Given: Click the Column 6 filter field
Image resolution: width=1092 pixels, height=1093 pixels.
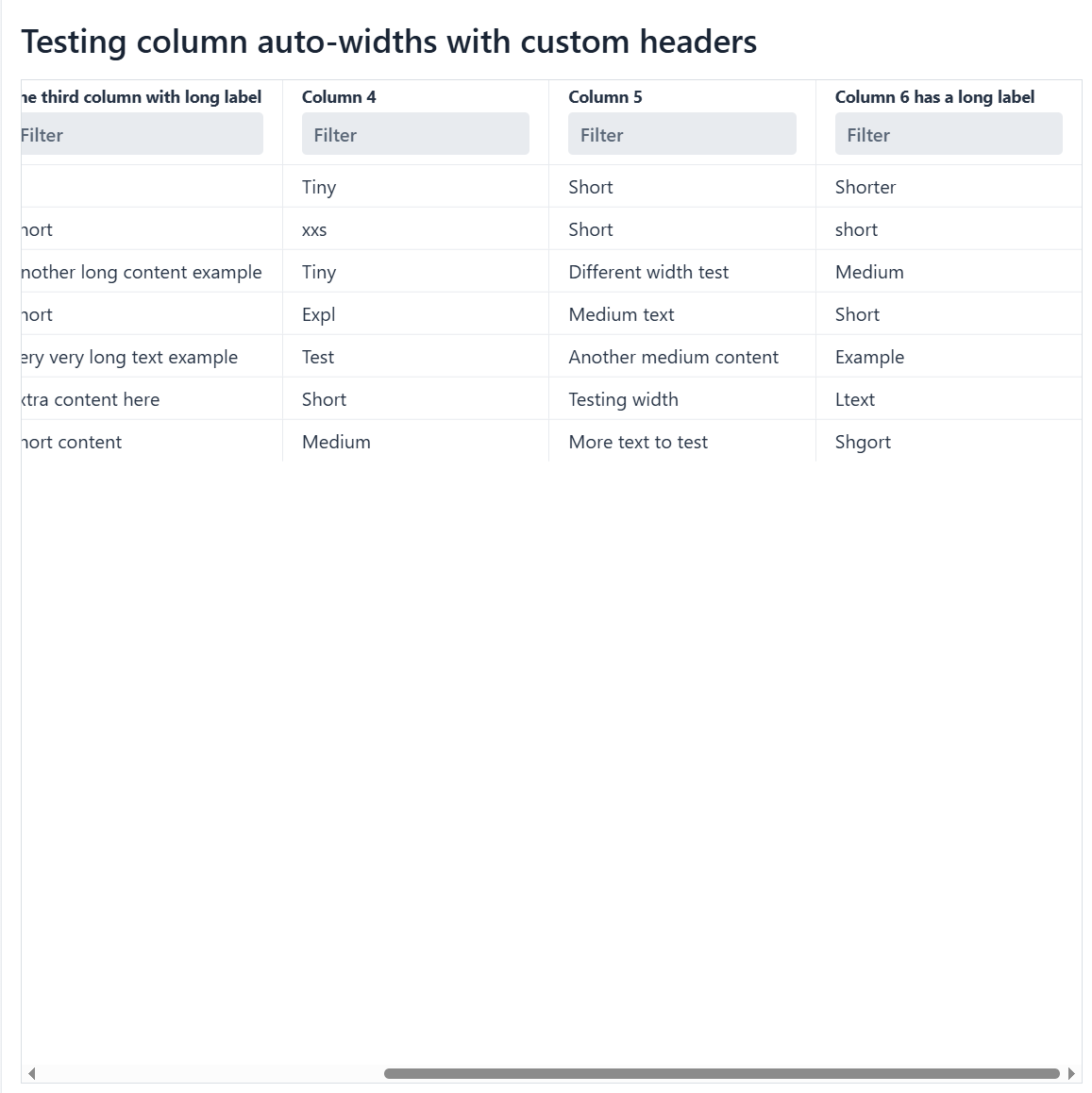Looking at the screenshot, I should tap(949, 135).
